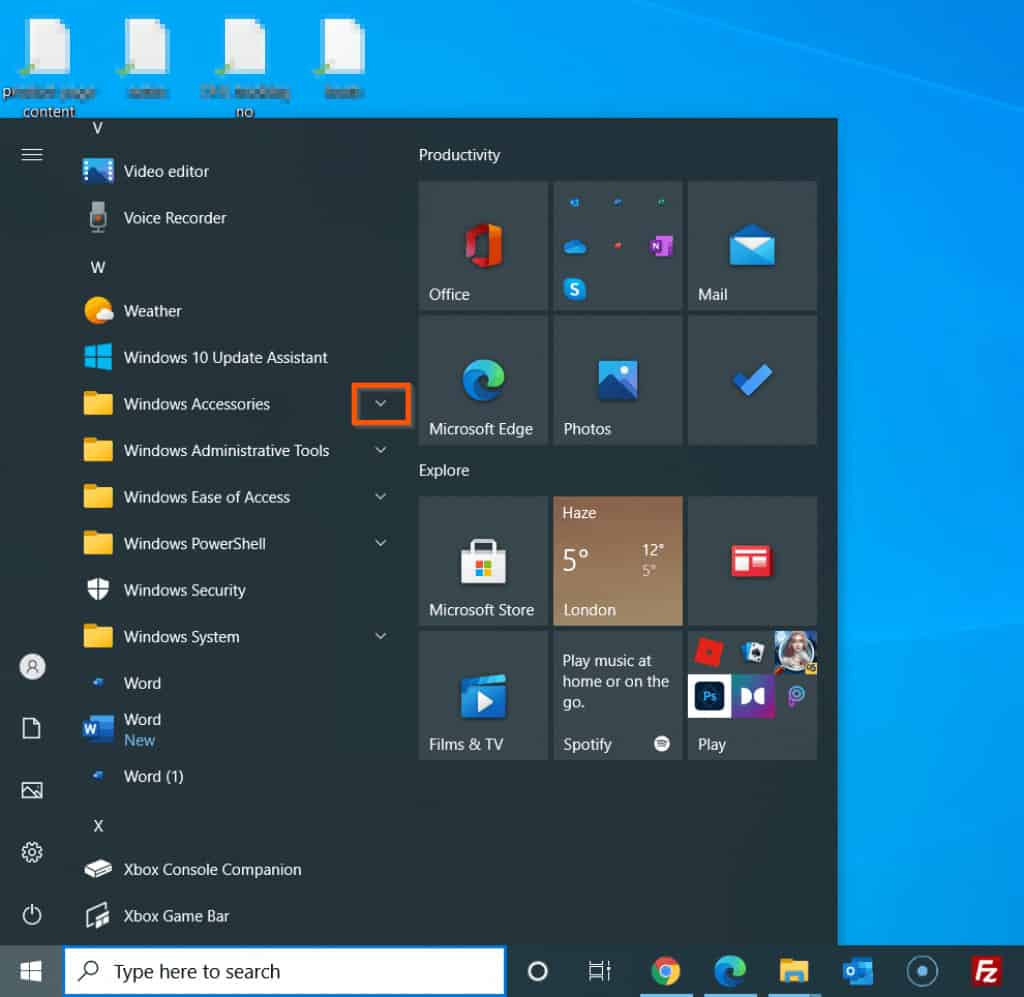
Task: Open the first Word shortcut
Action: click(x=235, y=683)
